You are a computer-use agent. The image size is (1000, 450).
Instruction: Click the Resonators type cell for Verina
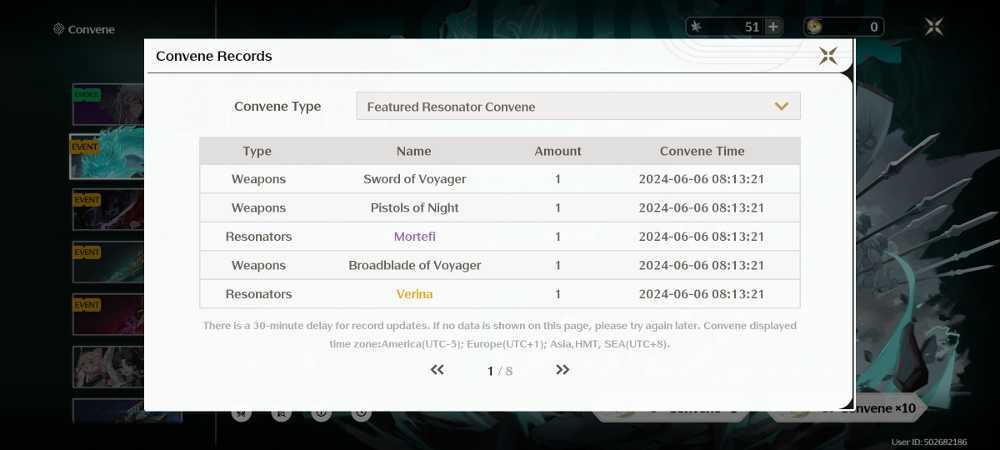258,294
